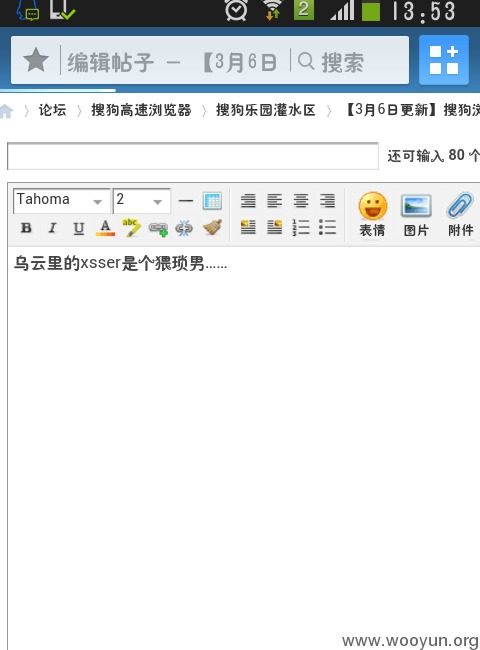480x650 pixels.
Task: Open the 论坛 breadcrumb link
Action: pyautogui.click(x=53, y=110)
